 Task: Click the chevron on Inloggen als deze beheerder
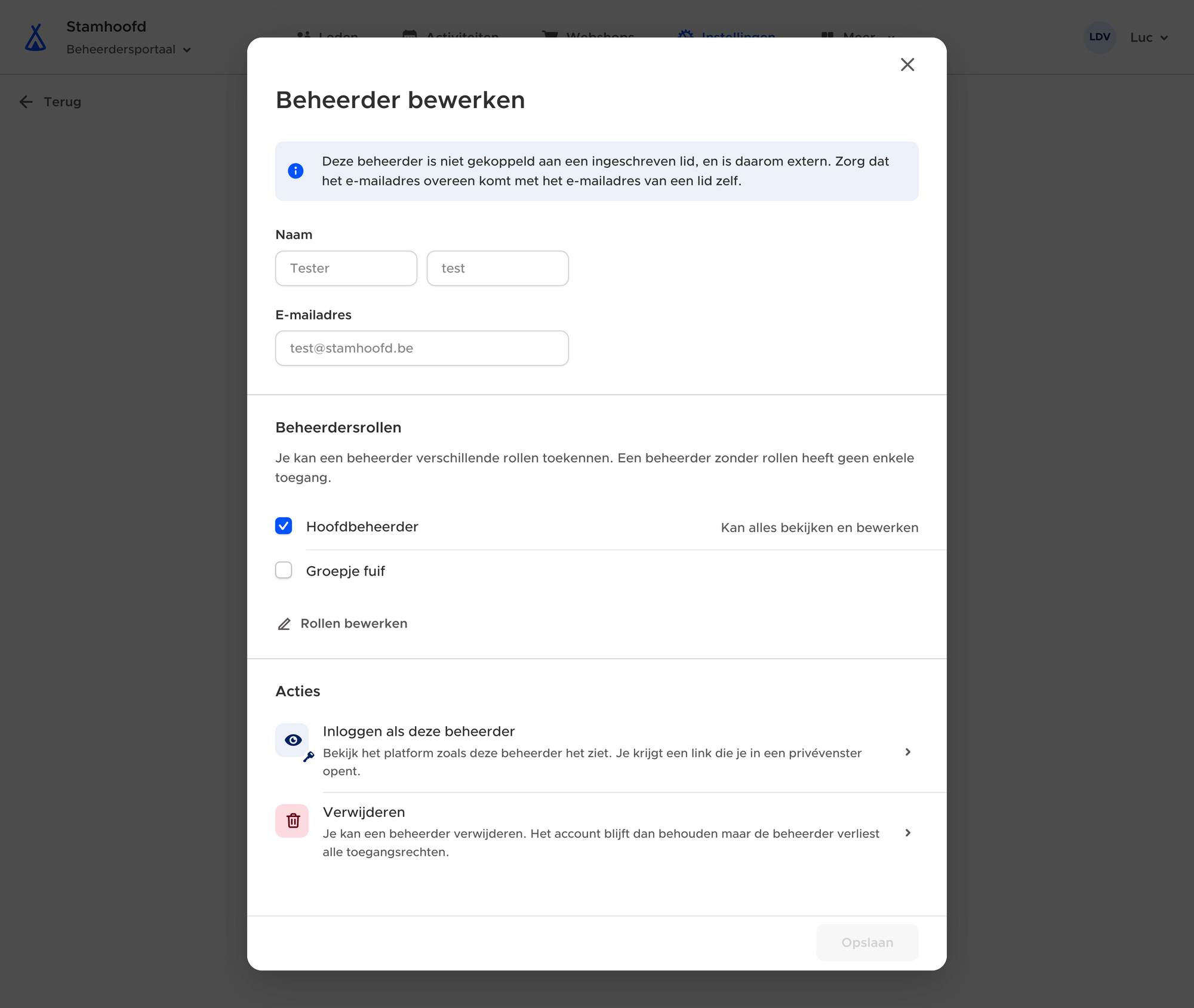pos(907,752)
